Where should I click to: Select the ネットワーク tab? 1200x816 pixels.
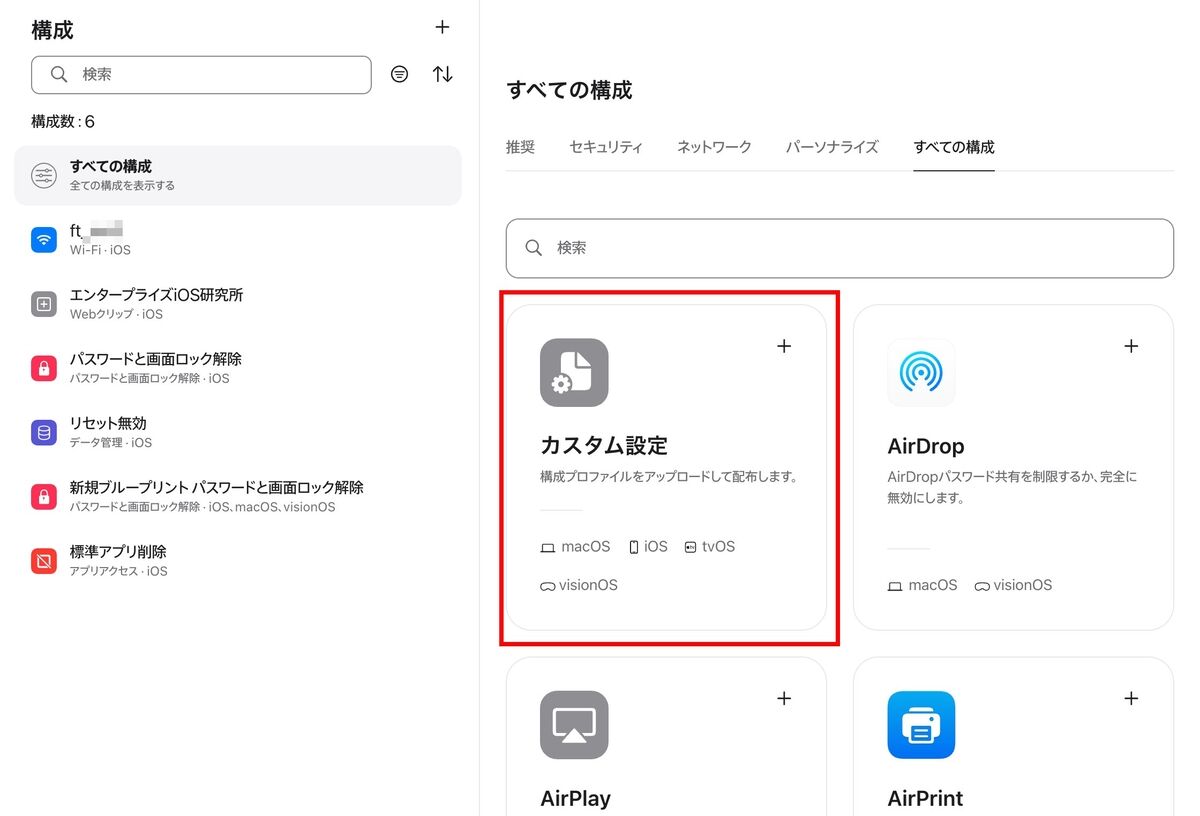coord(714,147)
